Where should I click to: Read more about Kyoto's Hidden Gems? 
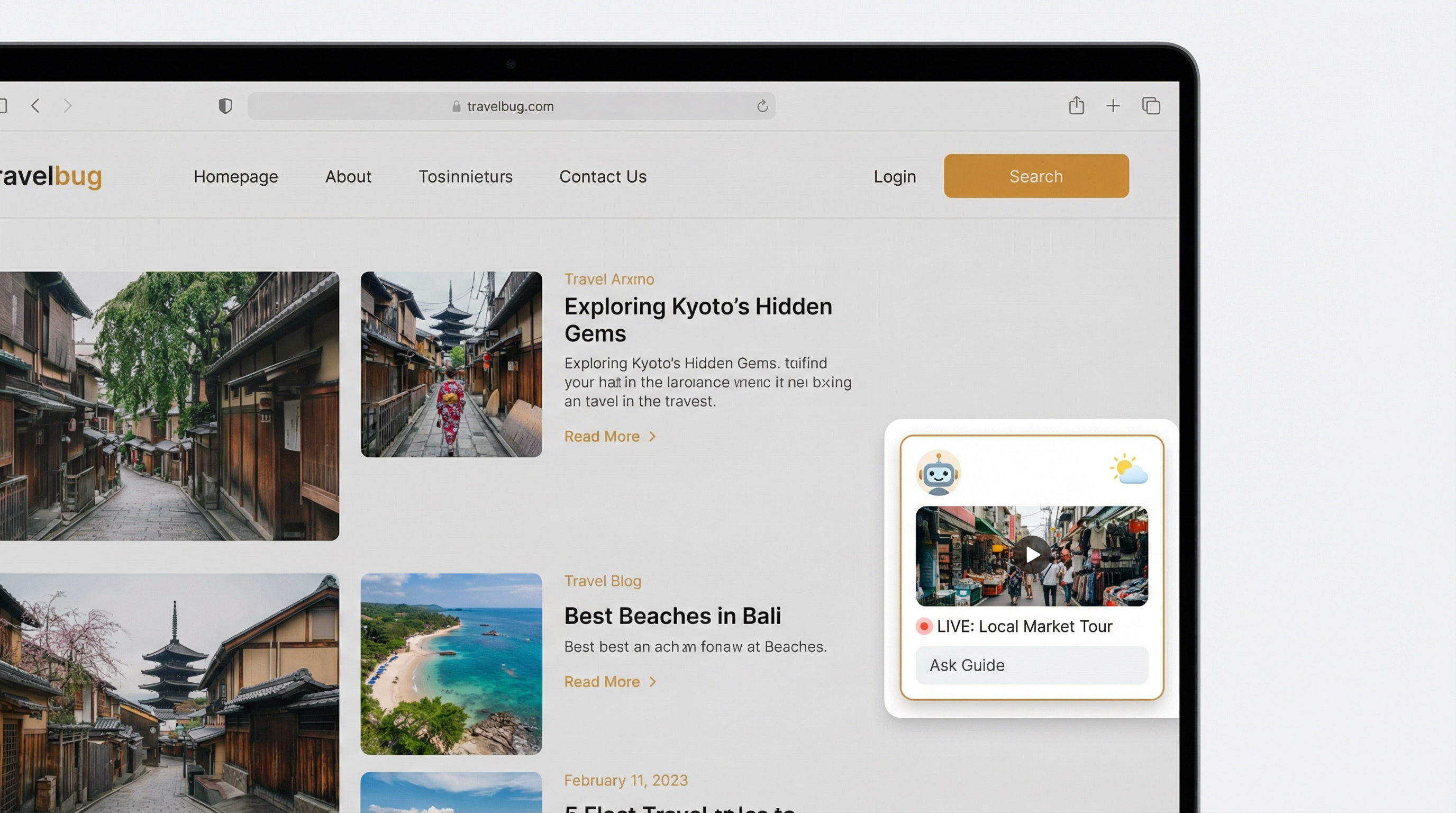pos(609,437)
